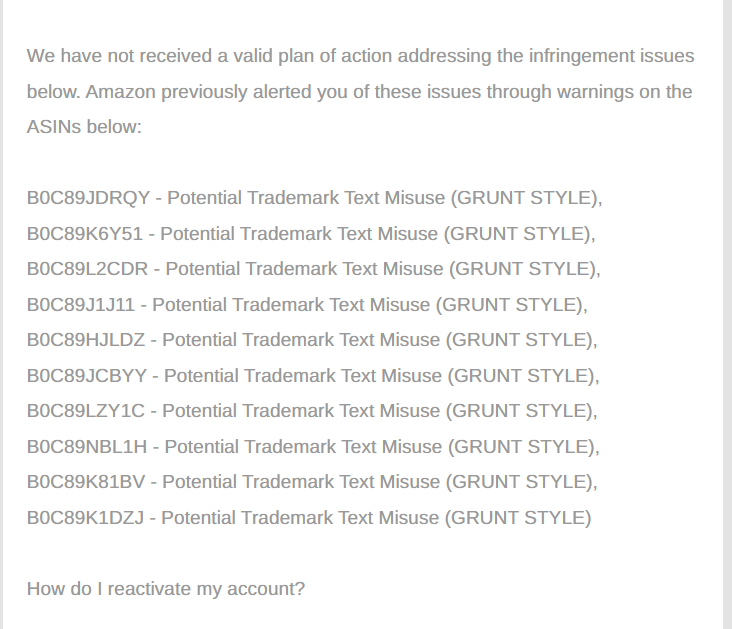Click "Potential Trademark Text Misuse" in last row

(300, 518)
